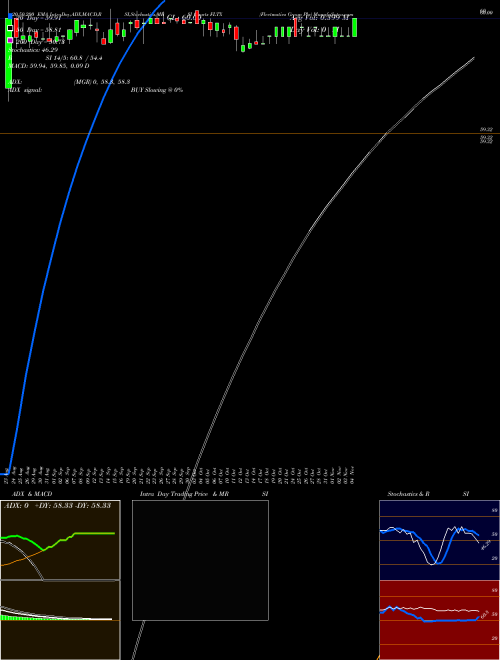
Task: Open the ADX chart with green line
Action: click(x=60, y=540)
